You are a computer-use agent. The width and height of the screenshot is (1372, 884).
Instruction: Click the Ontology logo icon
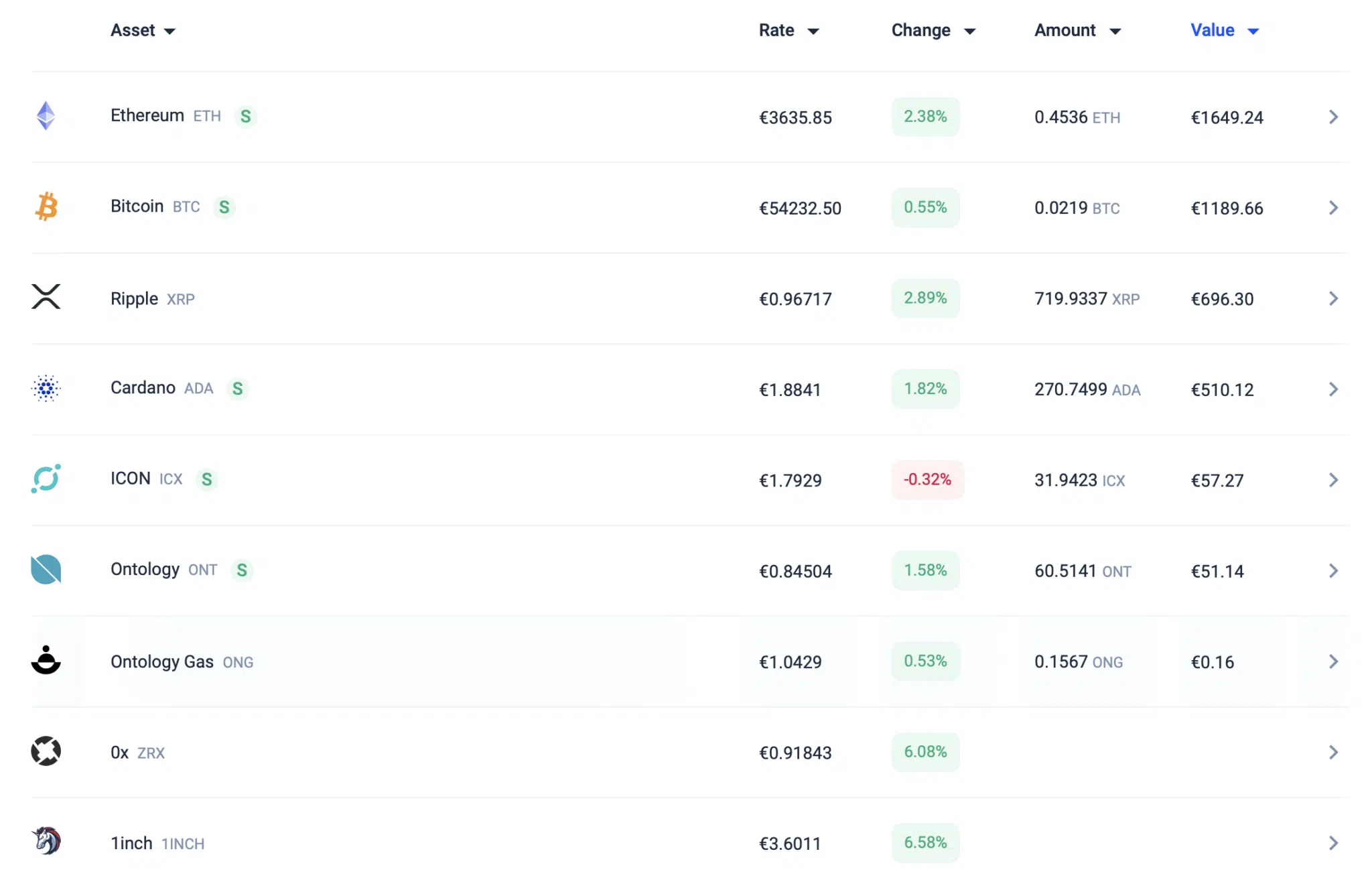click(46, 570)
